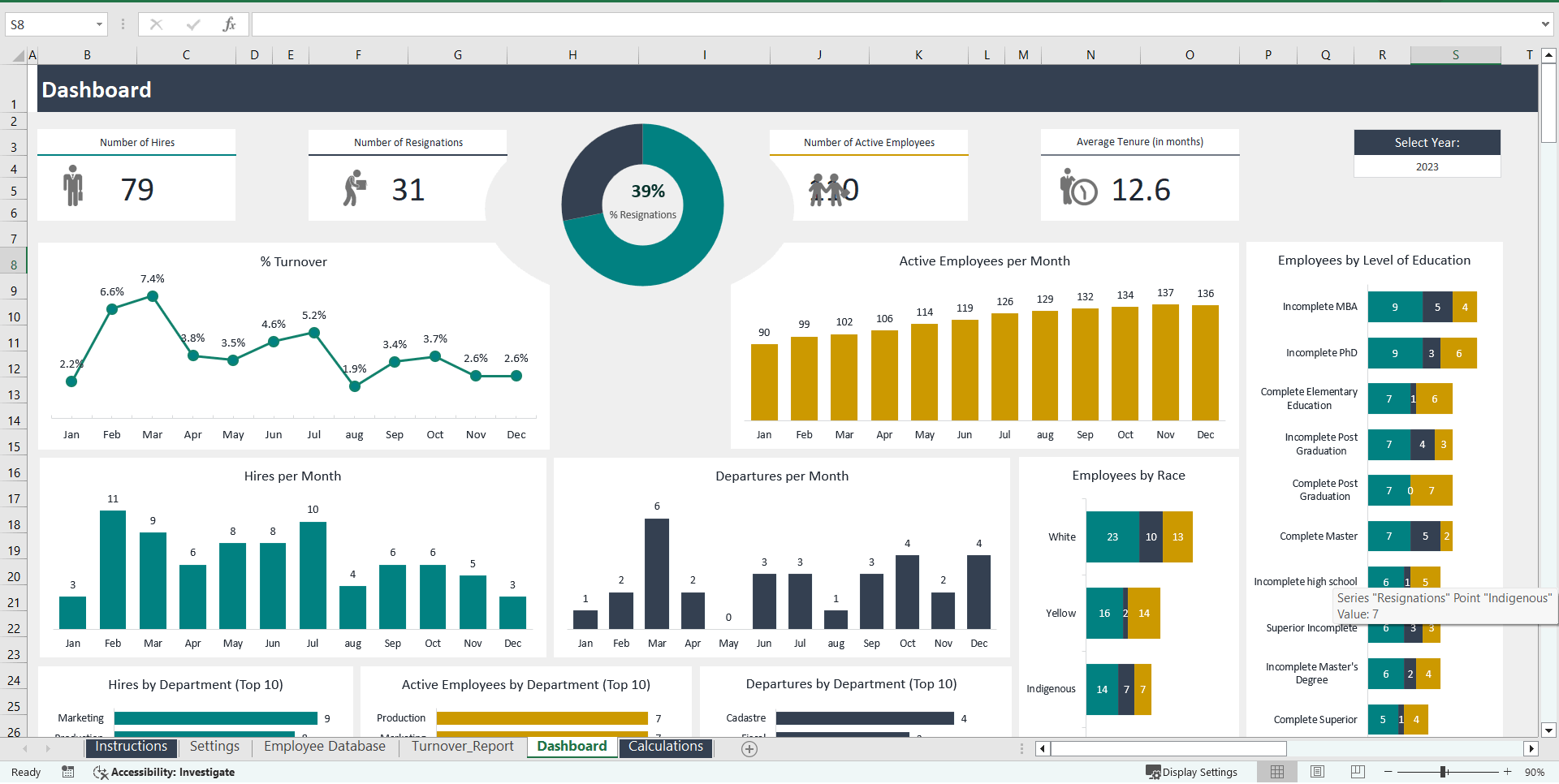Click the hires person icon
Viewport: 1559px width, 784px height.
73,186
